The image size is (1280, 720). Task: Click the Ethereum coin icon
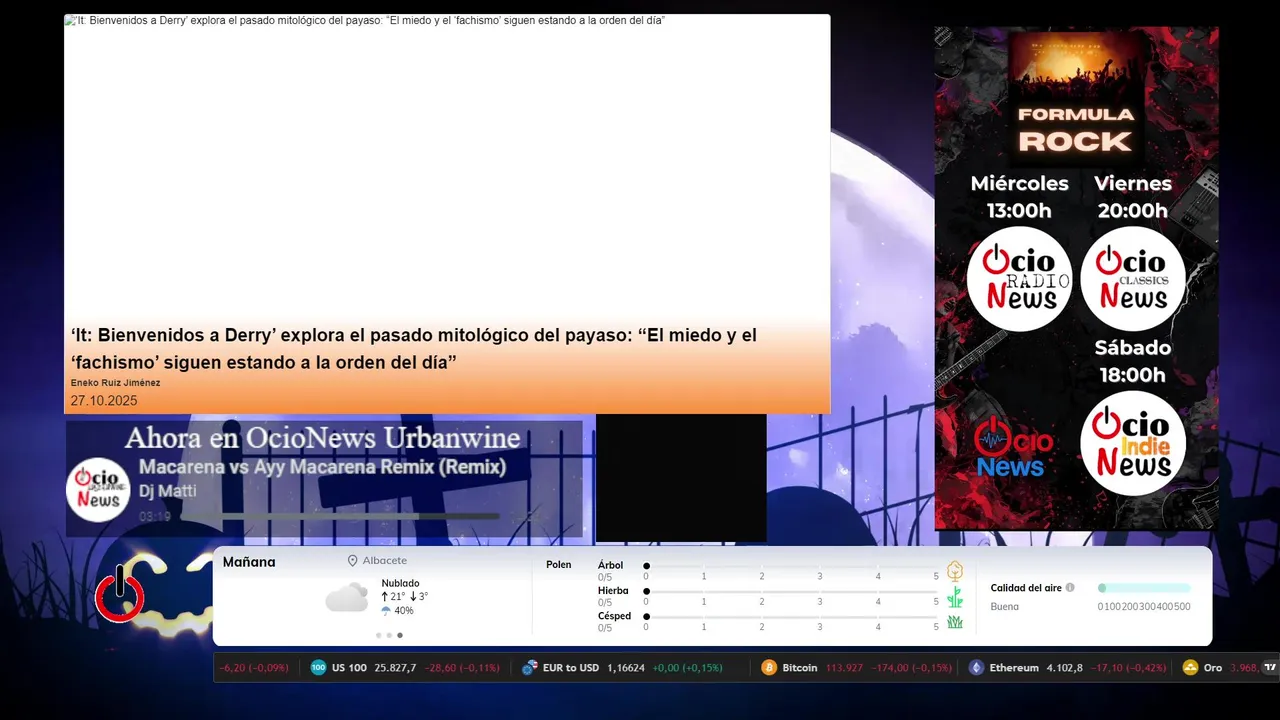[x=976, y=668]
